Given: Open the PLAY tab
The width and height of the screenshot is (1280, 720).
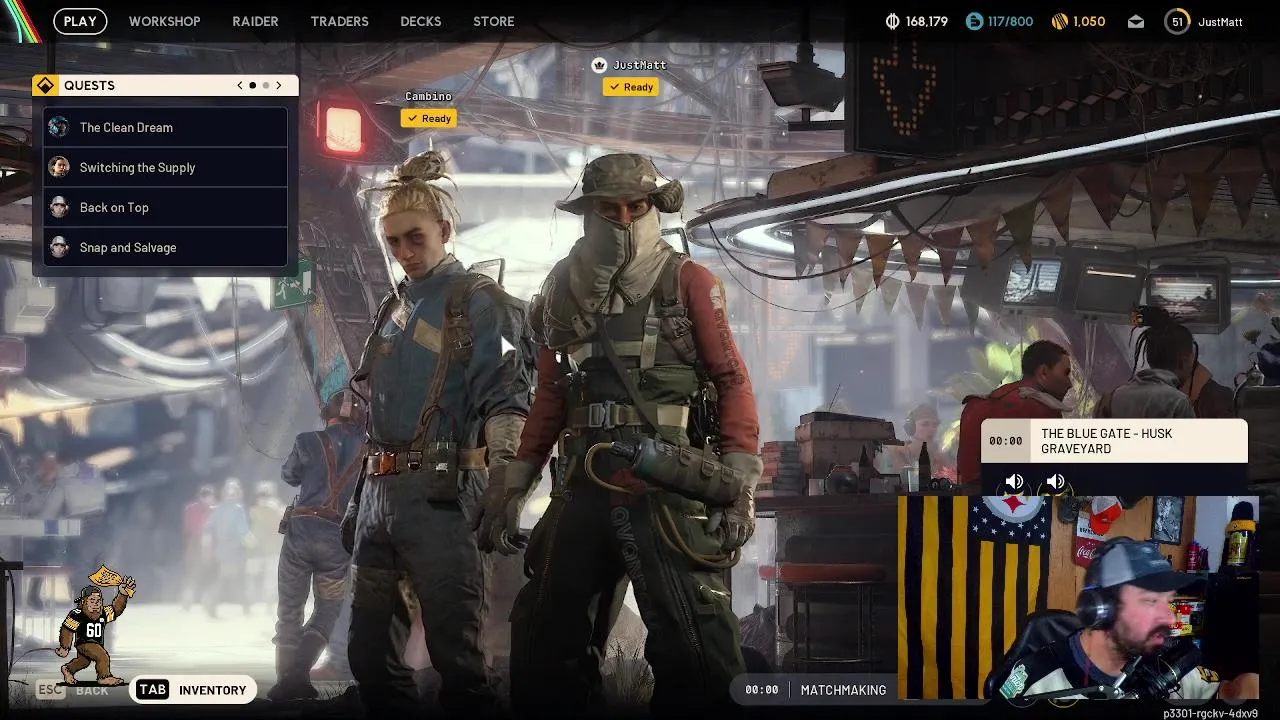Looking at the screenshot, I should [80, 21].
